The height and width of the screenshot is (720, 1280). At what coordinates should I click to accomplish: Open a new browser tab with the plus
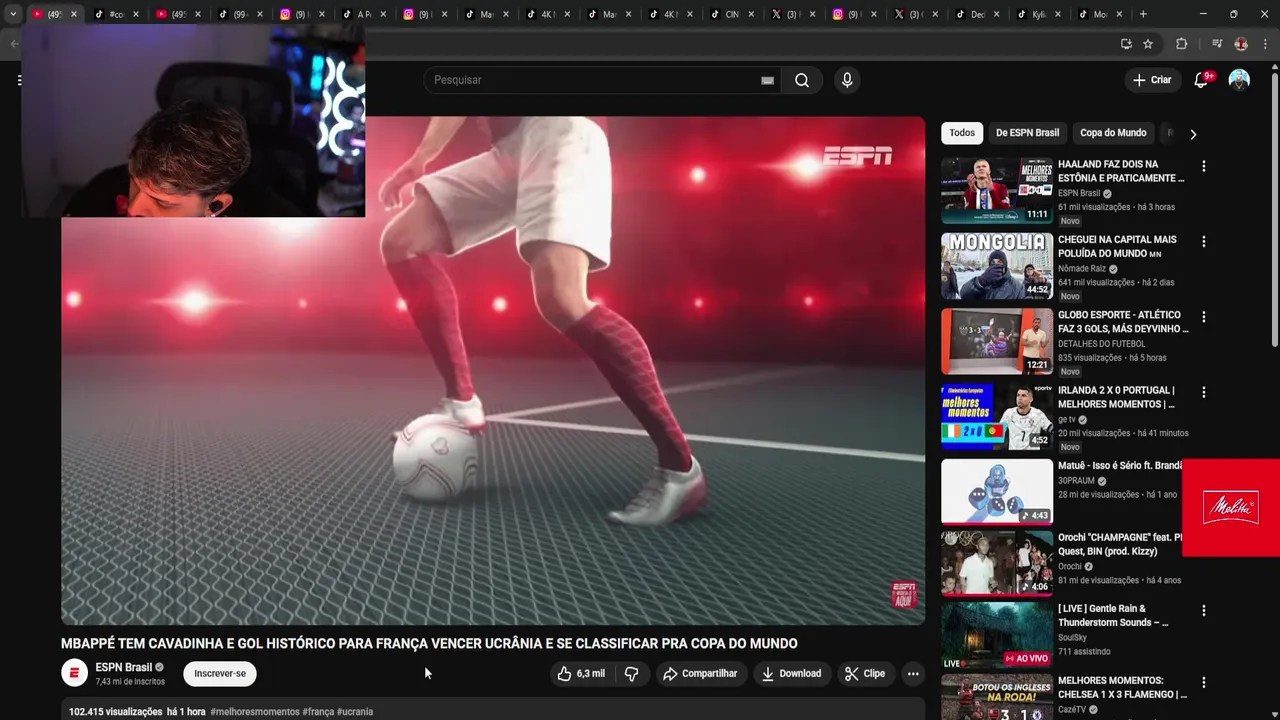click(x=1143, y=14)
